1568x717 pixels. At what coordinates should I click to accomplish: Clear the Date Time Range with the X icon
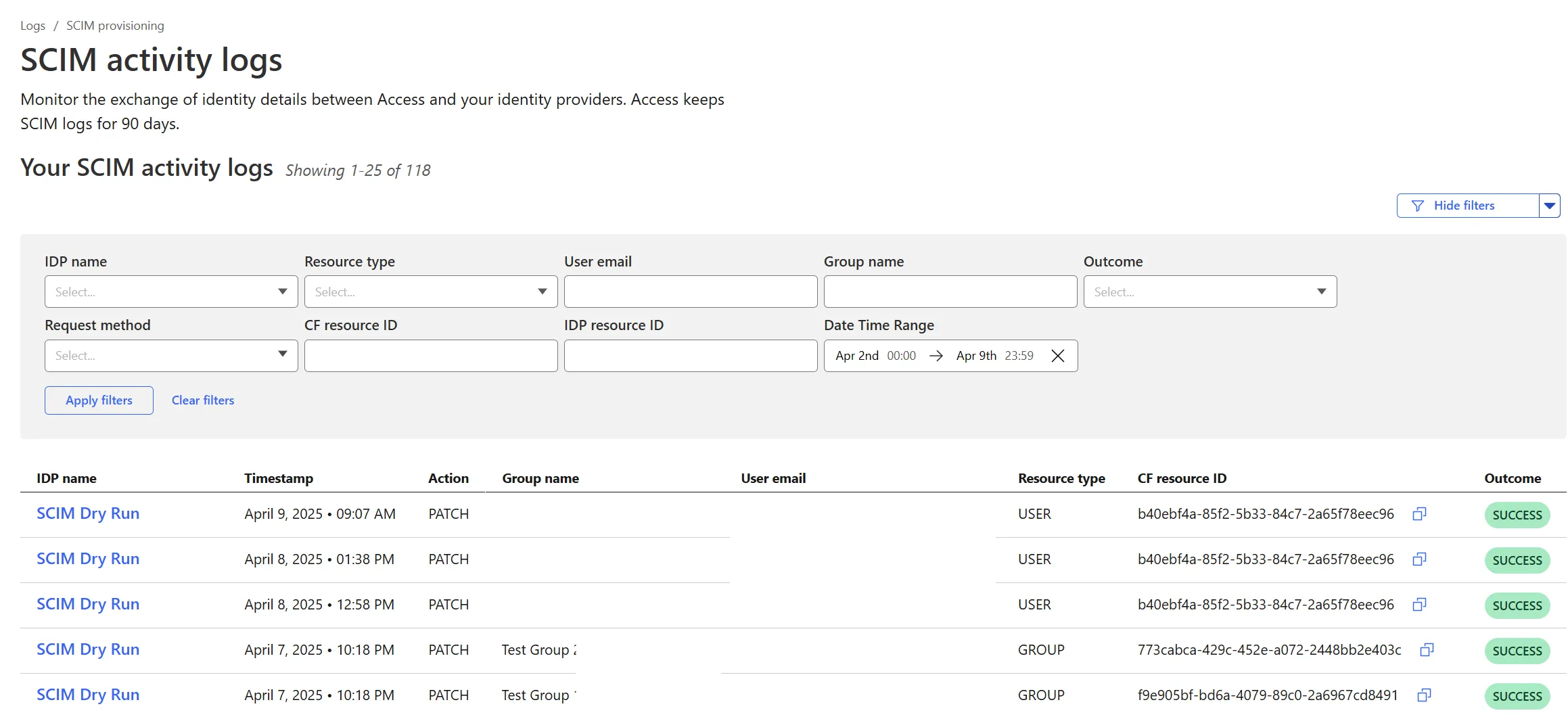(1057, 355)
